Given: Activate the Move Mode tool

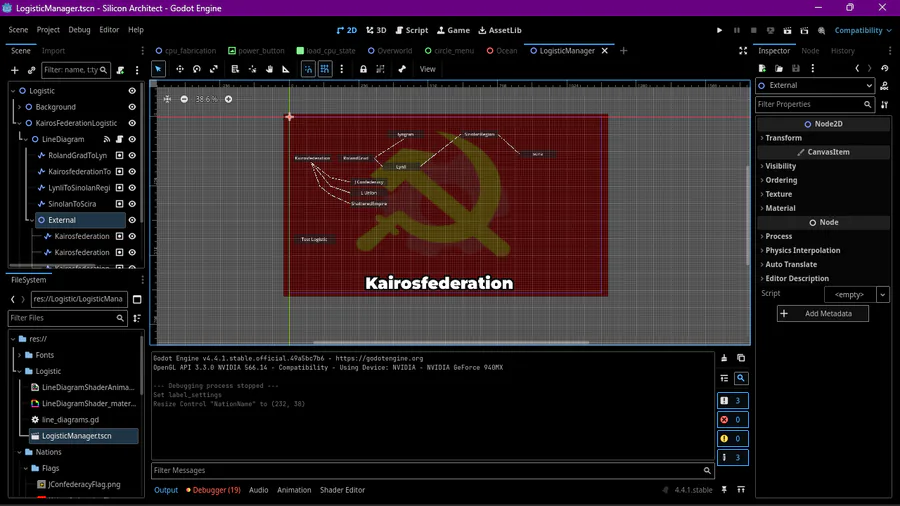Looking at the screenshot, I should 180,69.
